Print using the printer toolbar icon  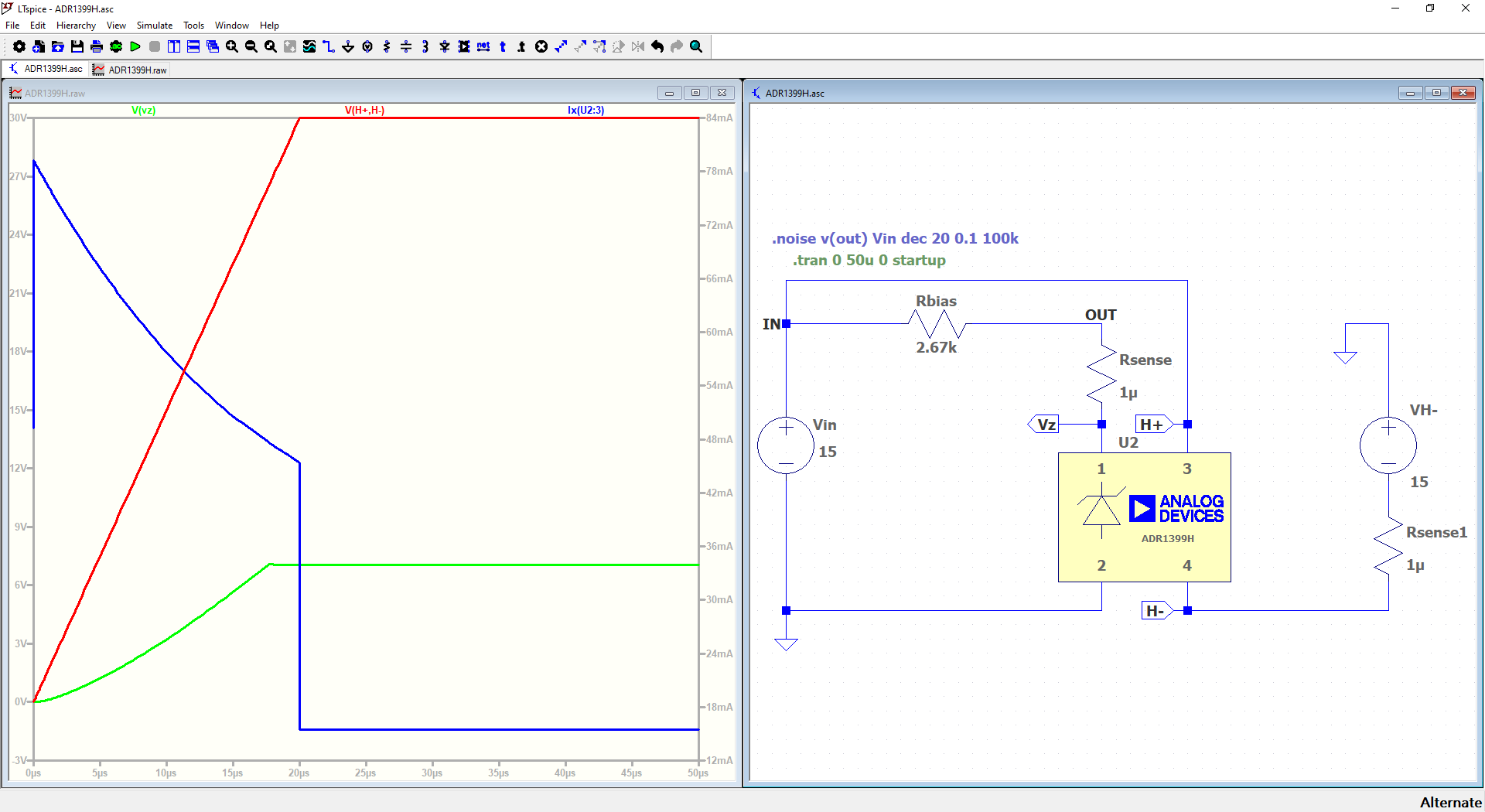coord(97,46)
